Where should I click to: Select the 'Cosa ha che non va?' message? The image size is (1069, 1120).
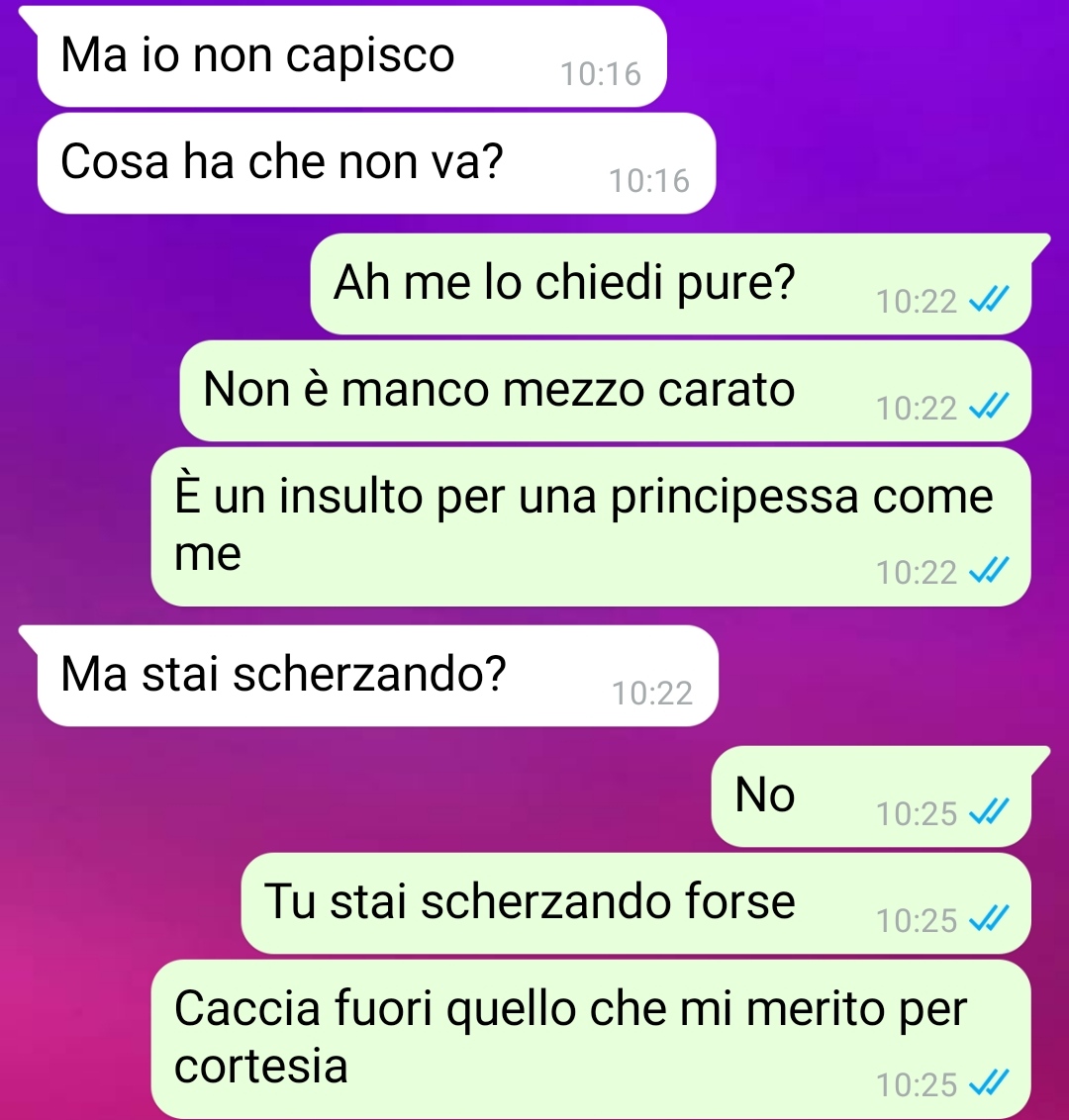pos(376,163)
